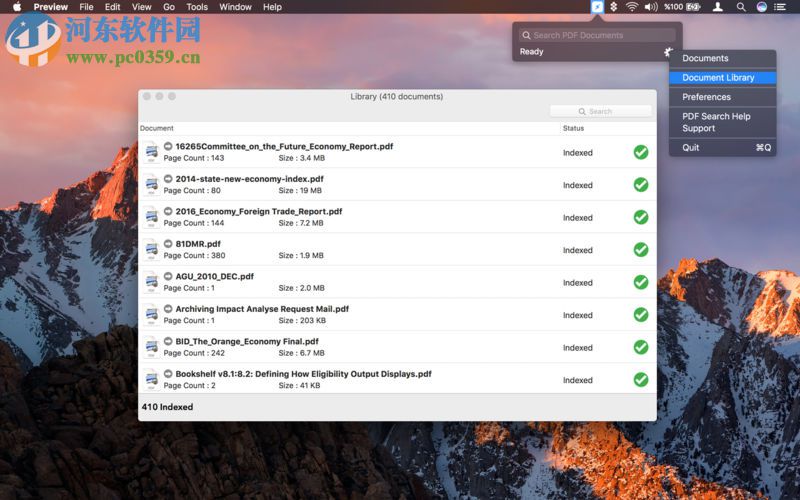This screenshot has width=800, height=500.
Task: Quit PDF Search via Quit entry
Action: pyautogui.click(x=722, y=147)
